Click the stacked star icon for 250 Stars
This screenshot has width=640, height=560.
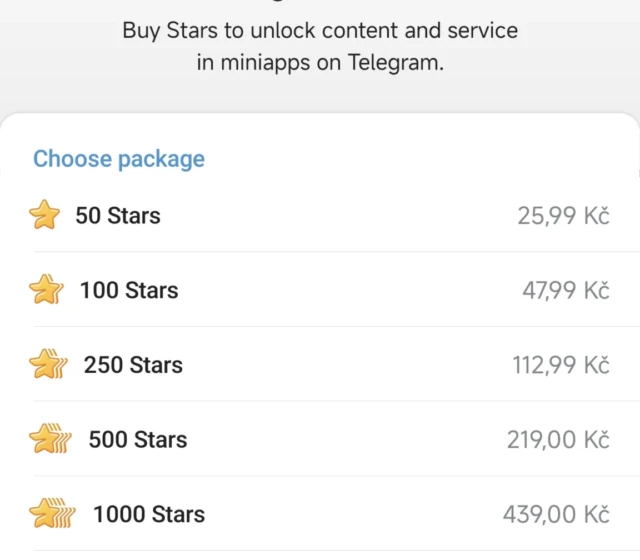pos(48,365)
